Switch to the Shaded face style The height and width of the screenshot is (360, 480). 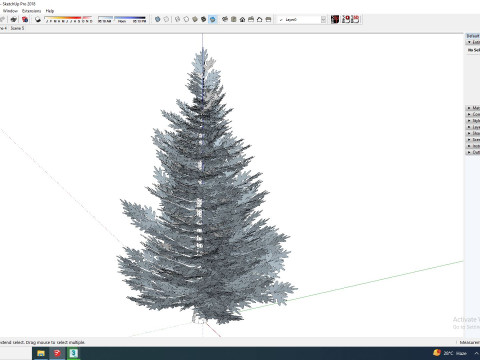(x=195, y=19)
